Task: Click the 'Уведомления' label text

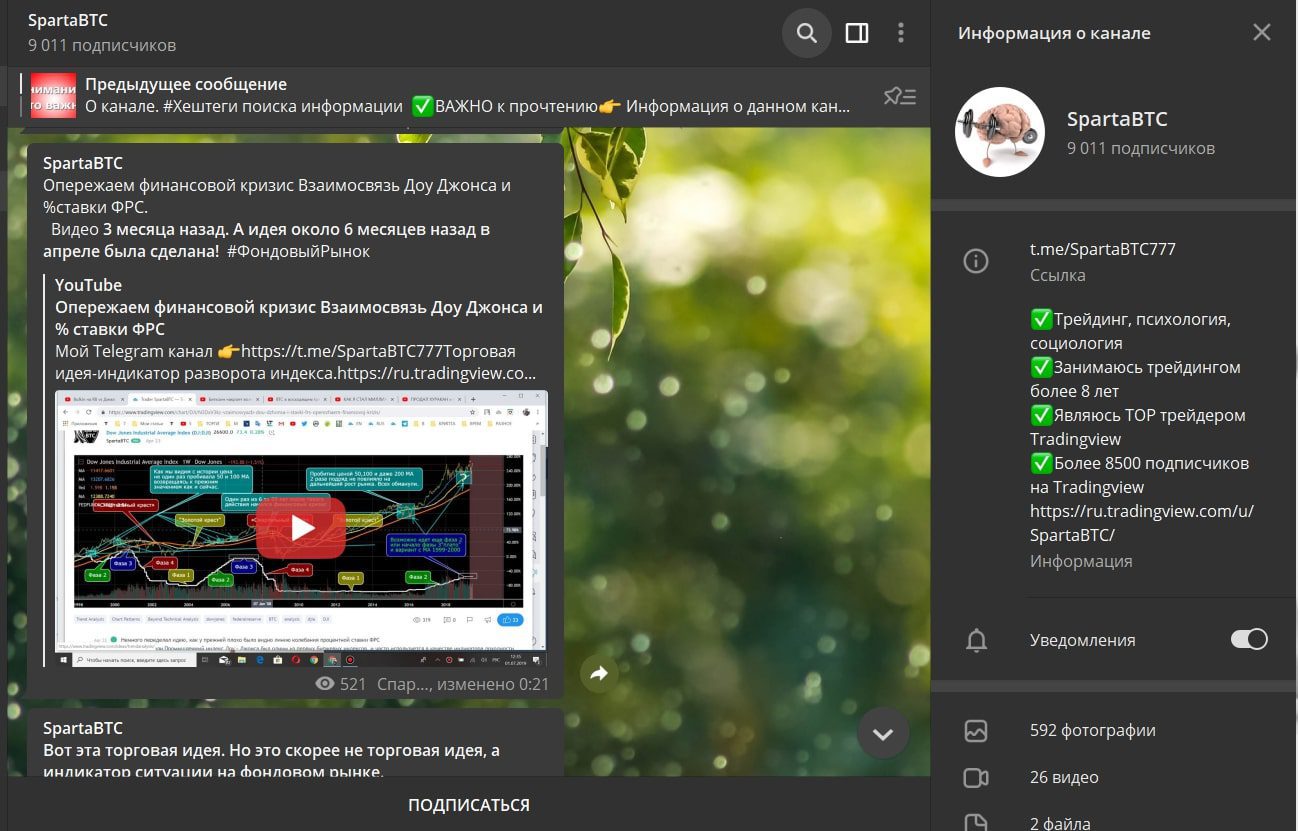Action: click(x=1083, y=640)
